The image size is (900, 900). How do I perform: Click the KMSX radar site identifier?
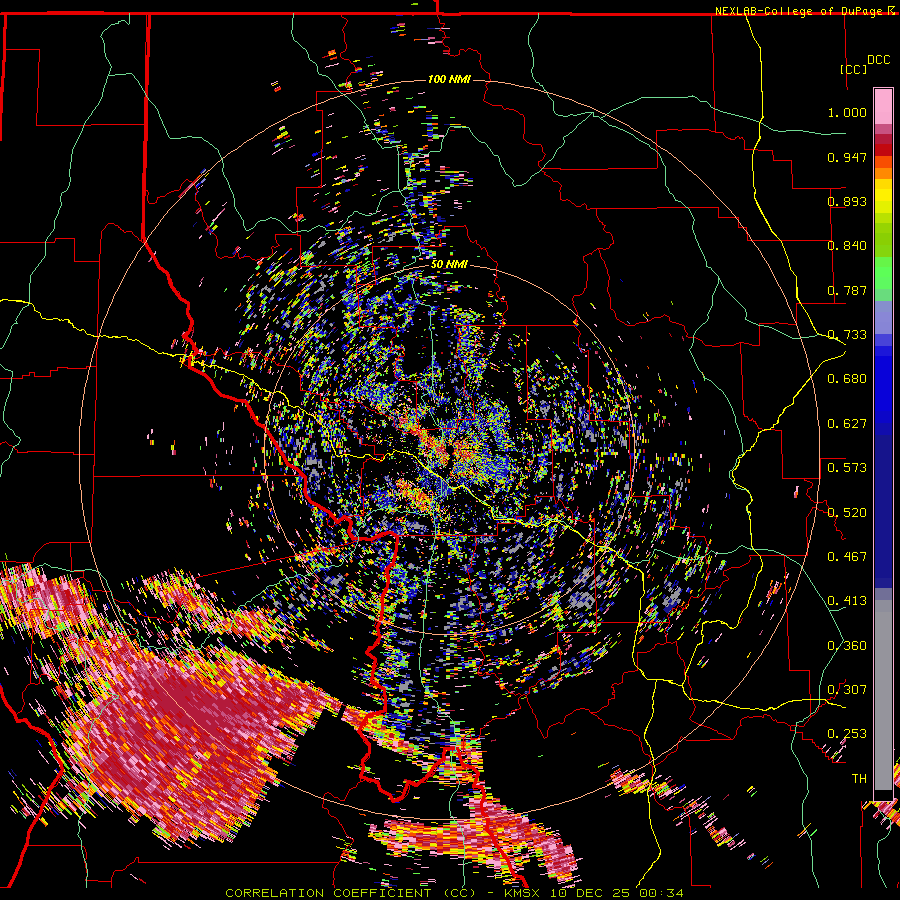[x=524, y=893]
